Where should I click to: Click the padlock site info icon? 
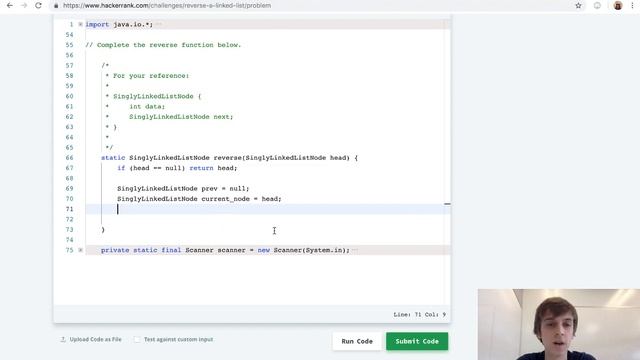[x=56, y=6]
